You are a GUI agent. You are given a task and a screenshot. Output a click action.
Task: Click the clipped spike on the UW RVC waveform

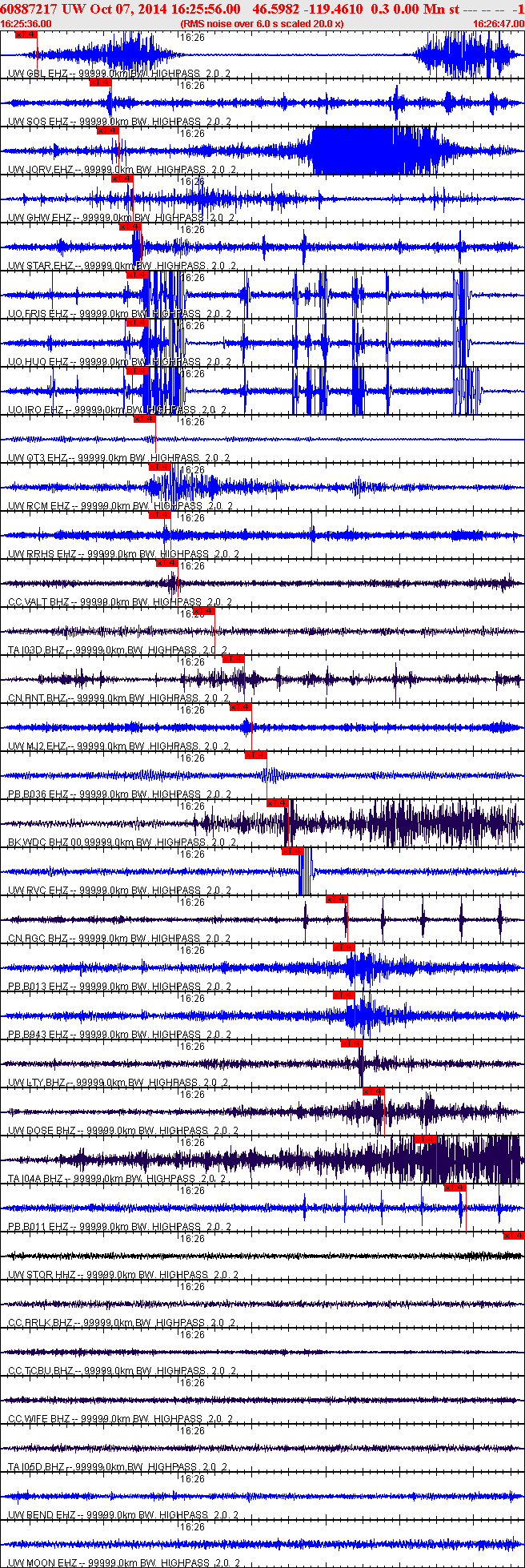(x=305, y=870)
